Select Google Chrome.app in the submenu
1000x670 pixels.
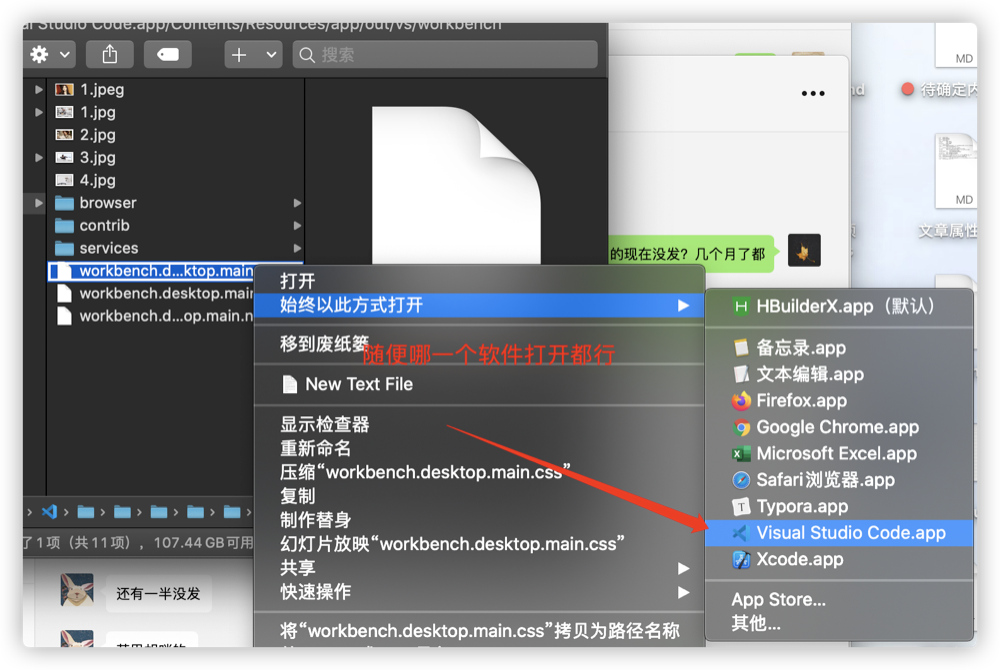coord(839,427)
